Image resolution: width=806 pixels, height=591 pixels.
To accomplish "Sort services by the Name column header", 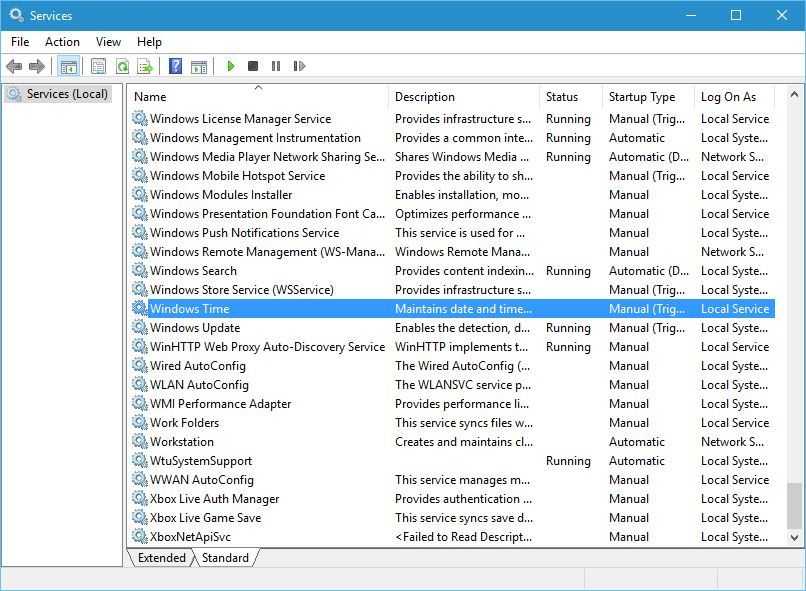I will (x=259, y=97).
